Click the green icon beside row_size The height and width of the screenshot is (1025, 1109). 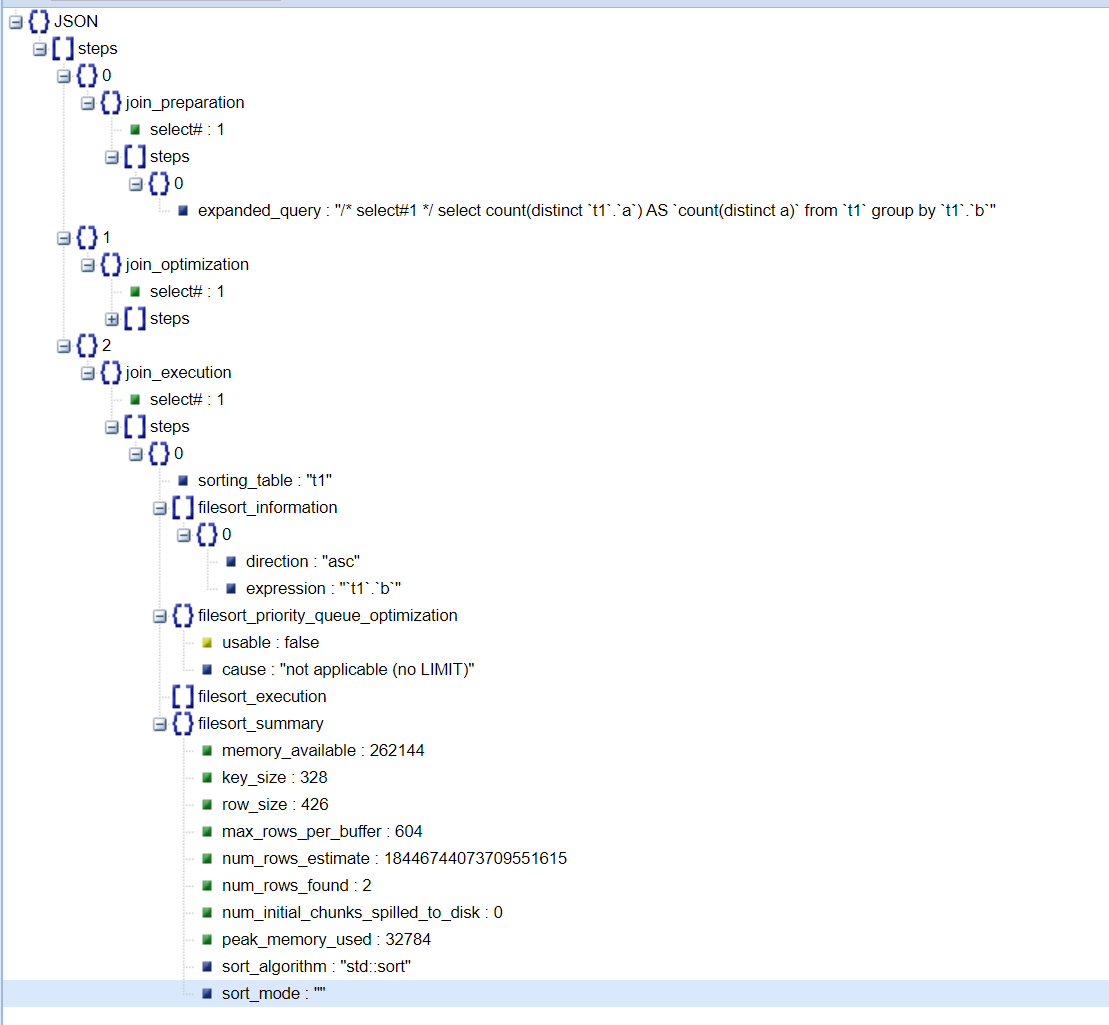[207, 805]
